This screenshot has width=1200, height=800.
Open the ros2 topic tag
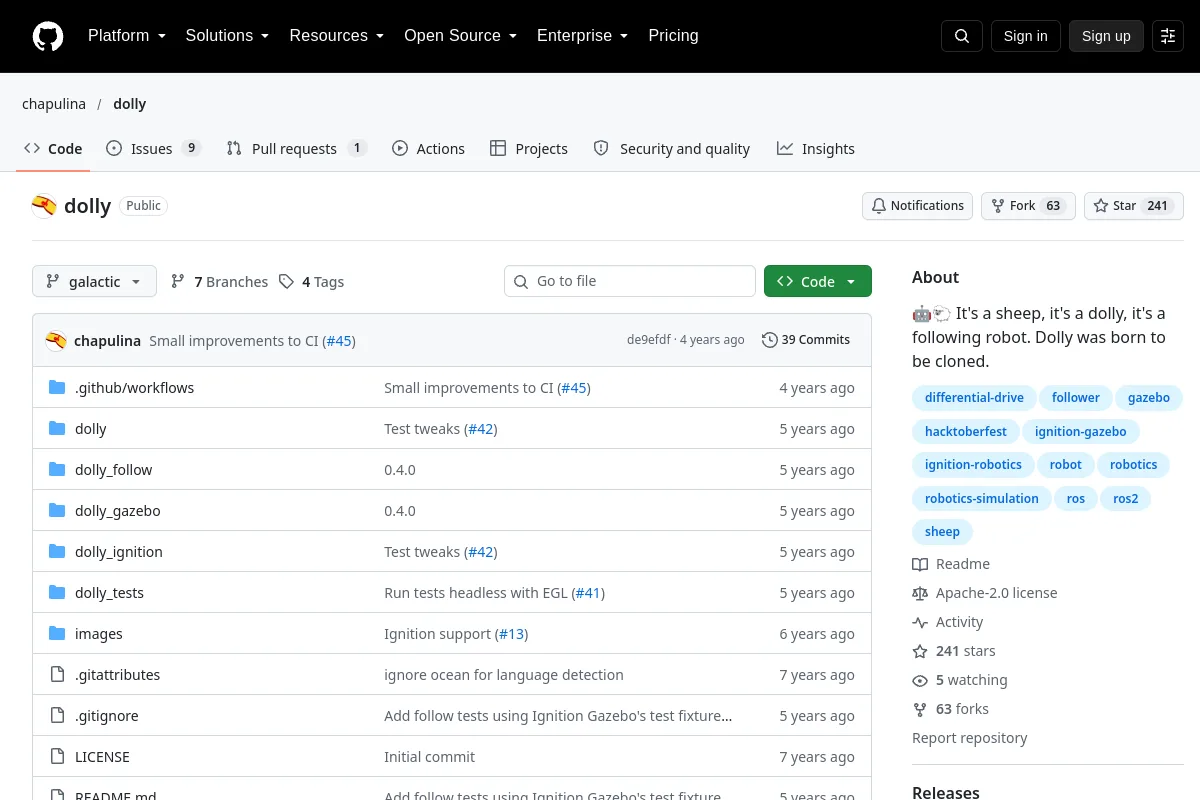(1126, 499)
